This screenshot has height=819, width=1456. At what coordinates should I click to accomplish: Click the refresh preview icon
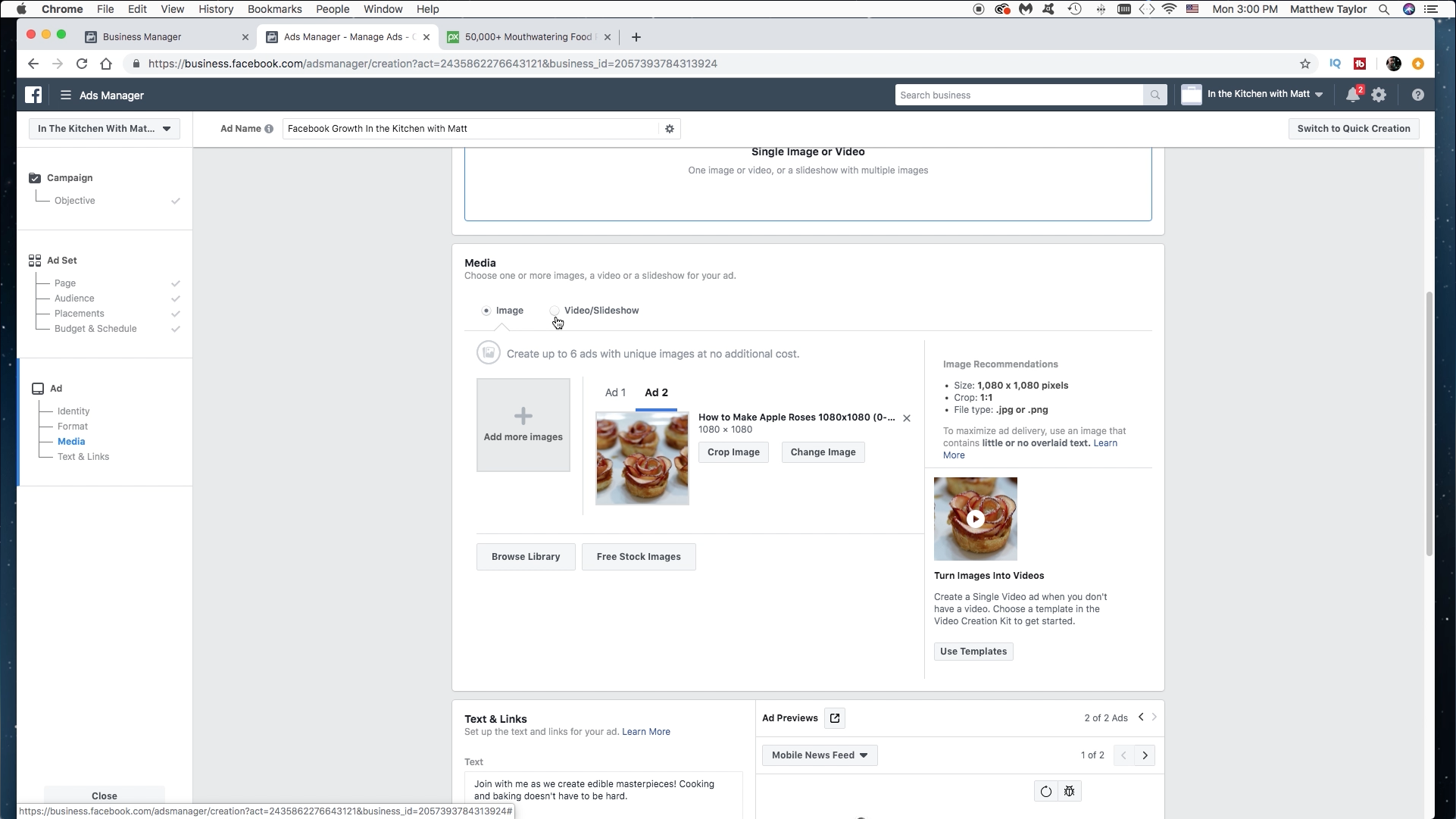(x=1045, y=792)
